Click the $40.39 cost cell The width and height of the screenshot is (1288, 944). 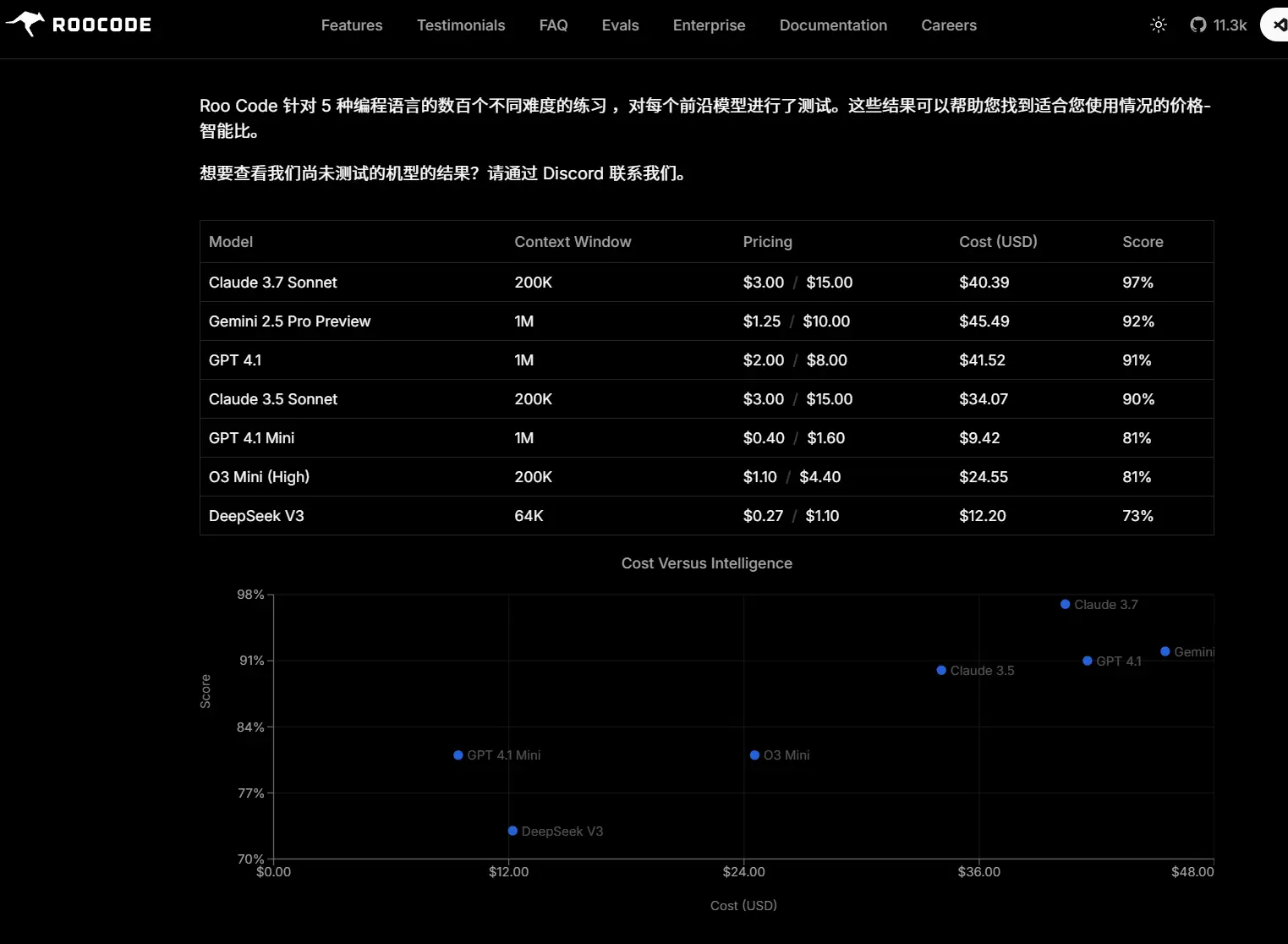pos(984,283)
